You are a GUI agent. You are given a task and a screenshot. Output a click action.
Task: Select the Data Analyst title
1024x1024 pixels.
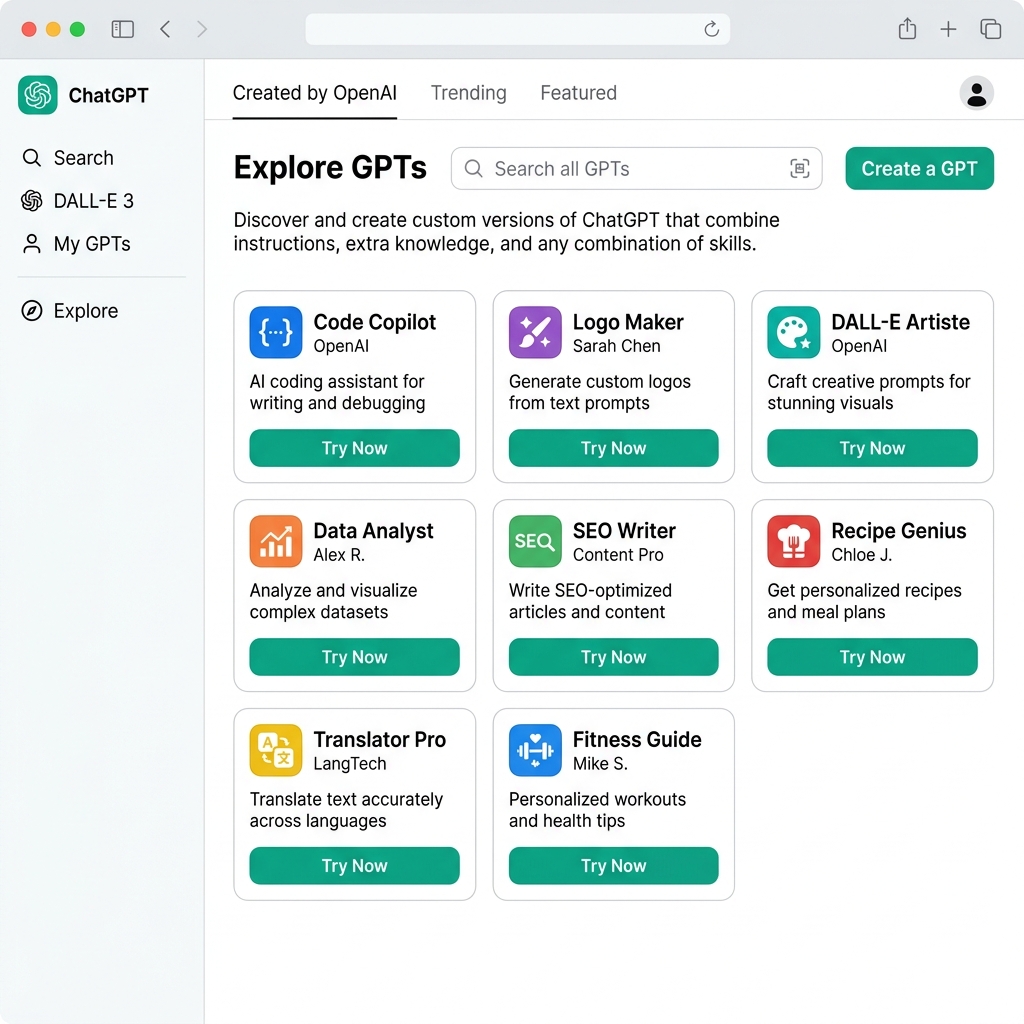click(x=373, y=531)
